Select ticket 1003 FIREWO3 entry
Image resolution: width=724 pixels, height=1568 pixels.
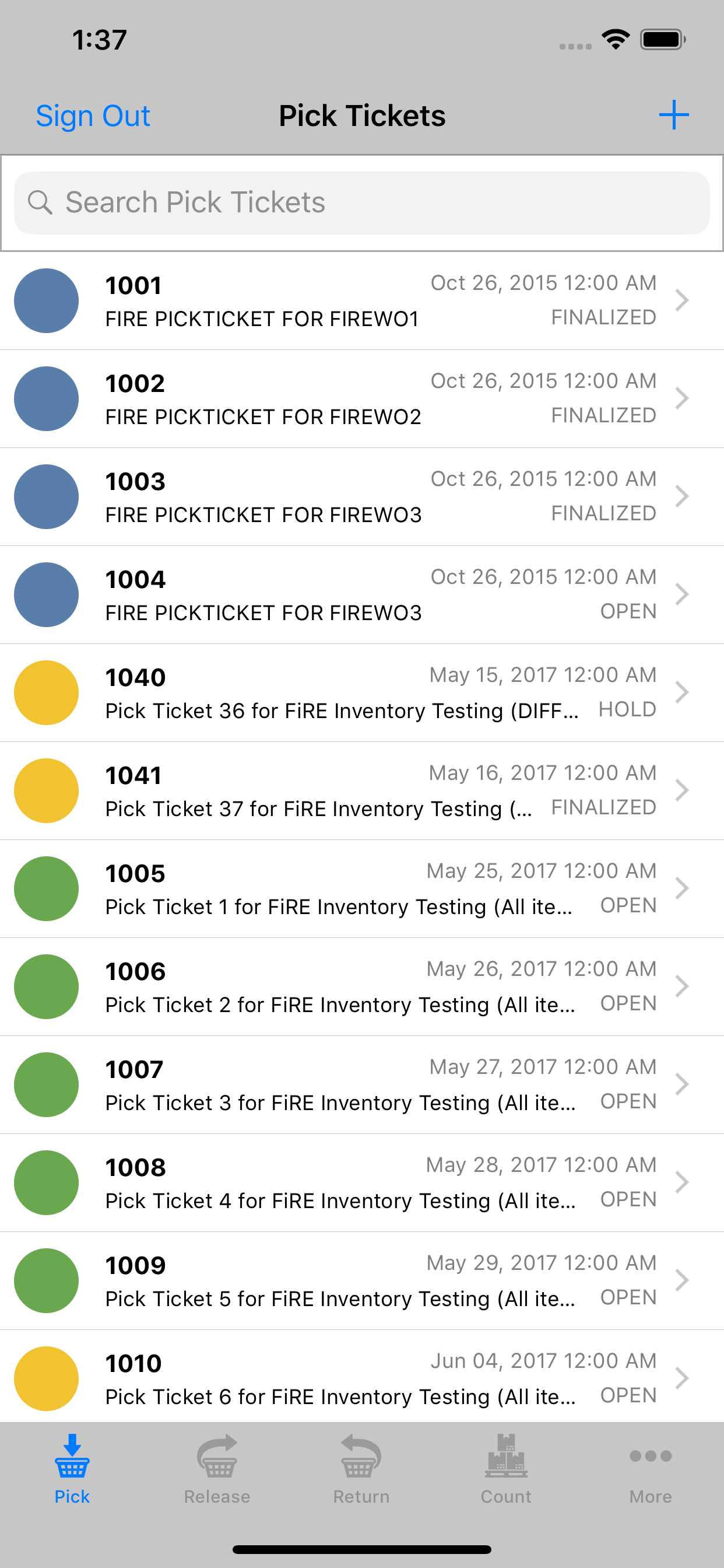click(362, 496)
